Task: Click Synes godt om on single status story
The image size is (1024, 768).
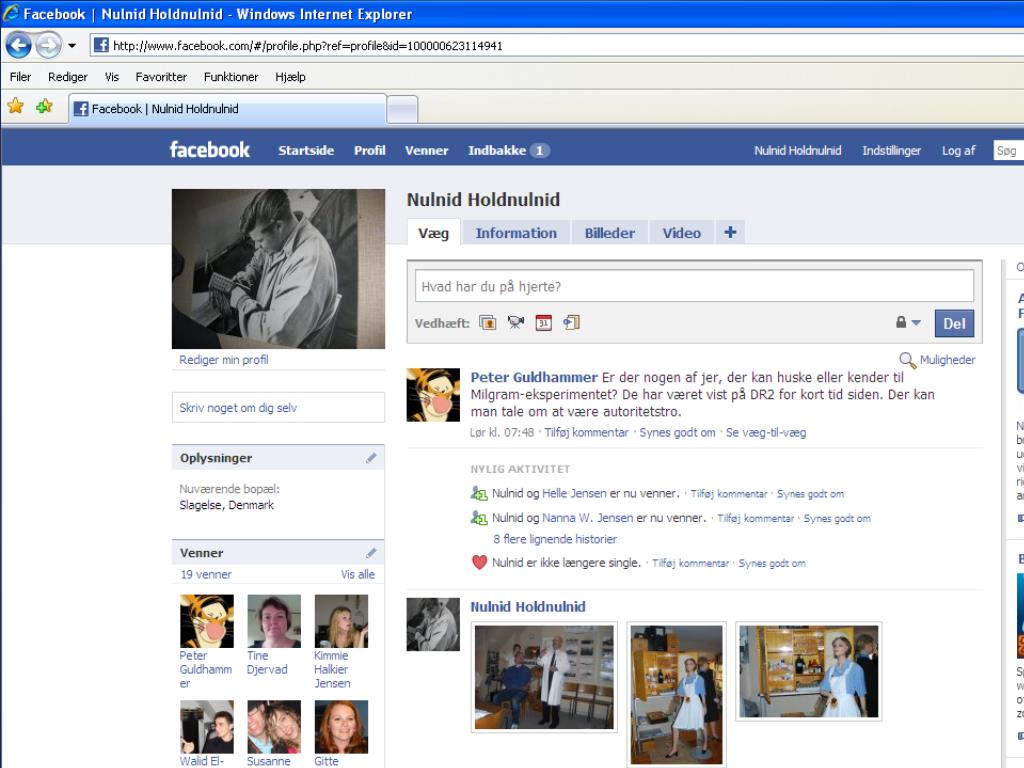Action: click(772, 563)
